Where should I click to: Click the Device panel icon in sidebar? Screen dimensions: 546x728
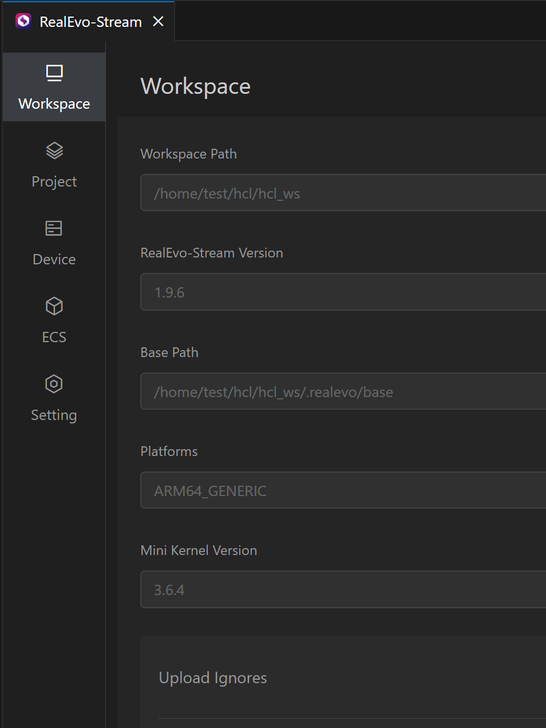(54, 228)
